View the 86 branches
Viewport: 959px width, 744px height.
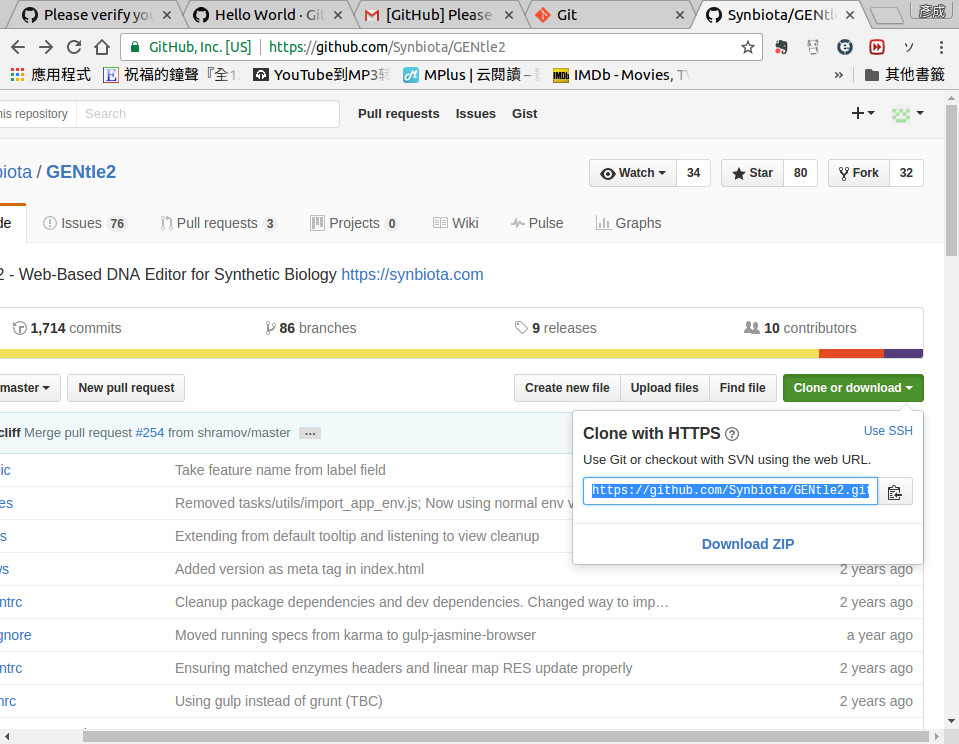(x=311, y=328)
